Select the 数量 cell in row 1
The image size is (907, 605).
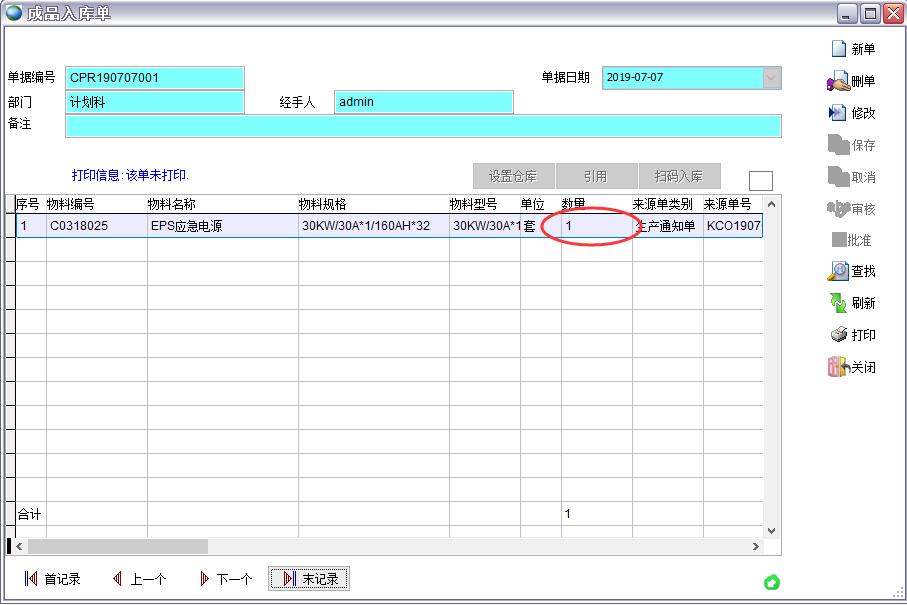(x=595, y=226)
